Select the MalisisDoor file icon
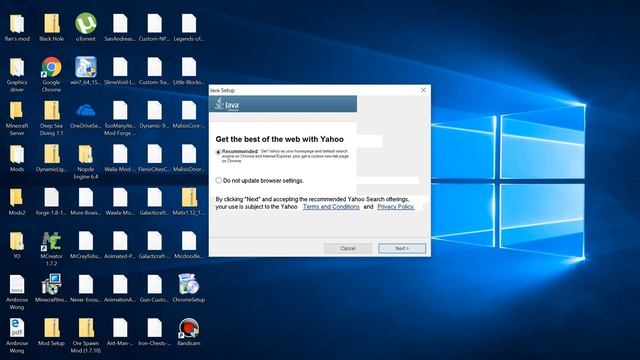This screenshot has width=640, height=360. 188,158
